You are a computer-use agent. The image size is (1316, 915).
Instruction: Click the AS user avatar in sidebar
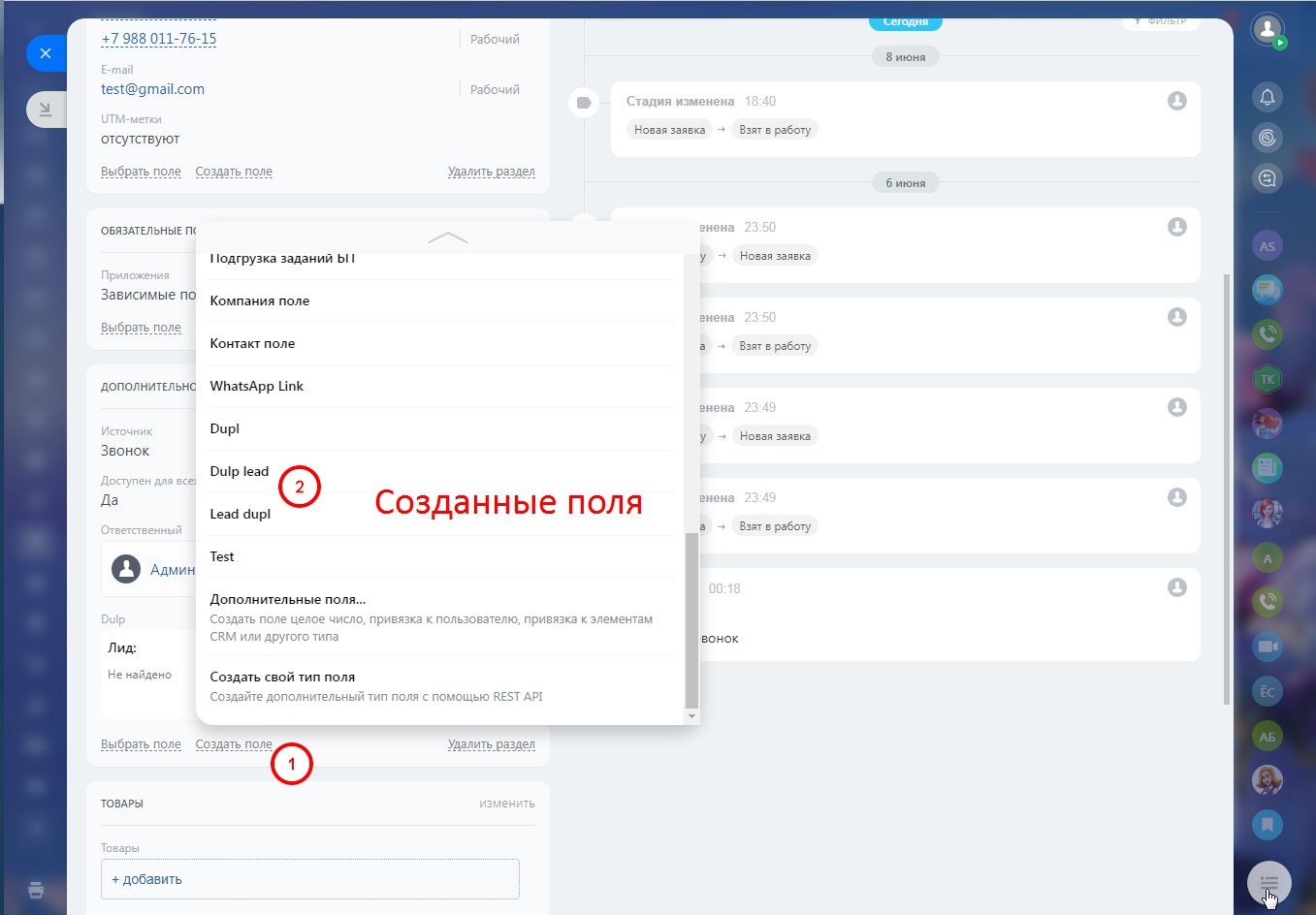[1267, 246]
